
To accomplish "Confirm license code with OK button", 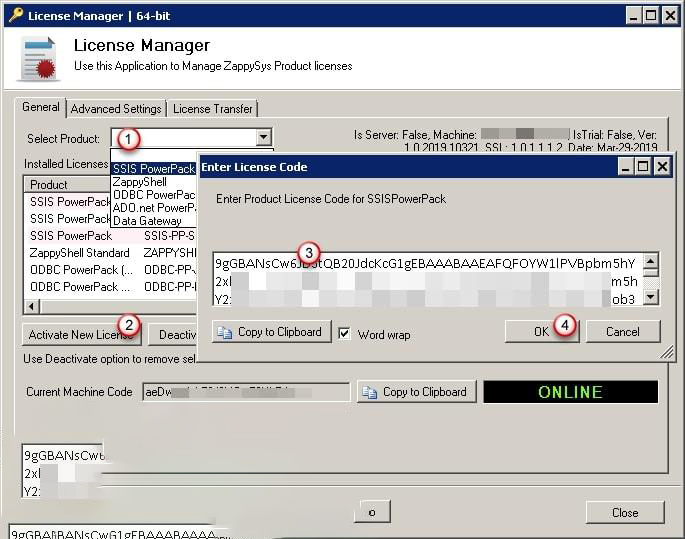I will (x=542, y=332).
